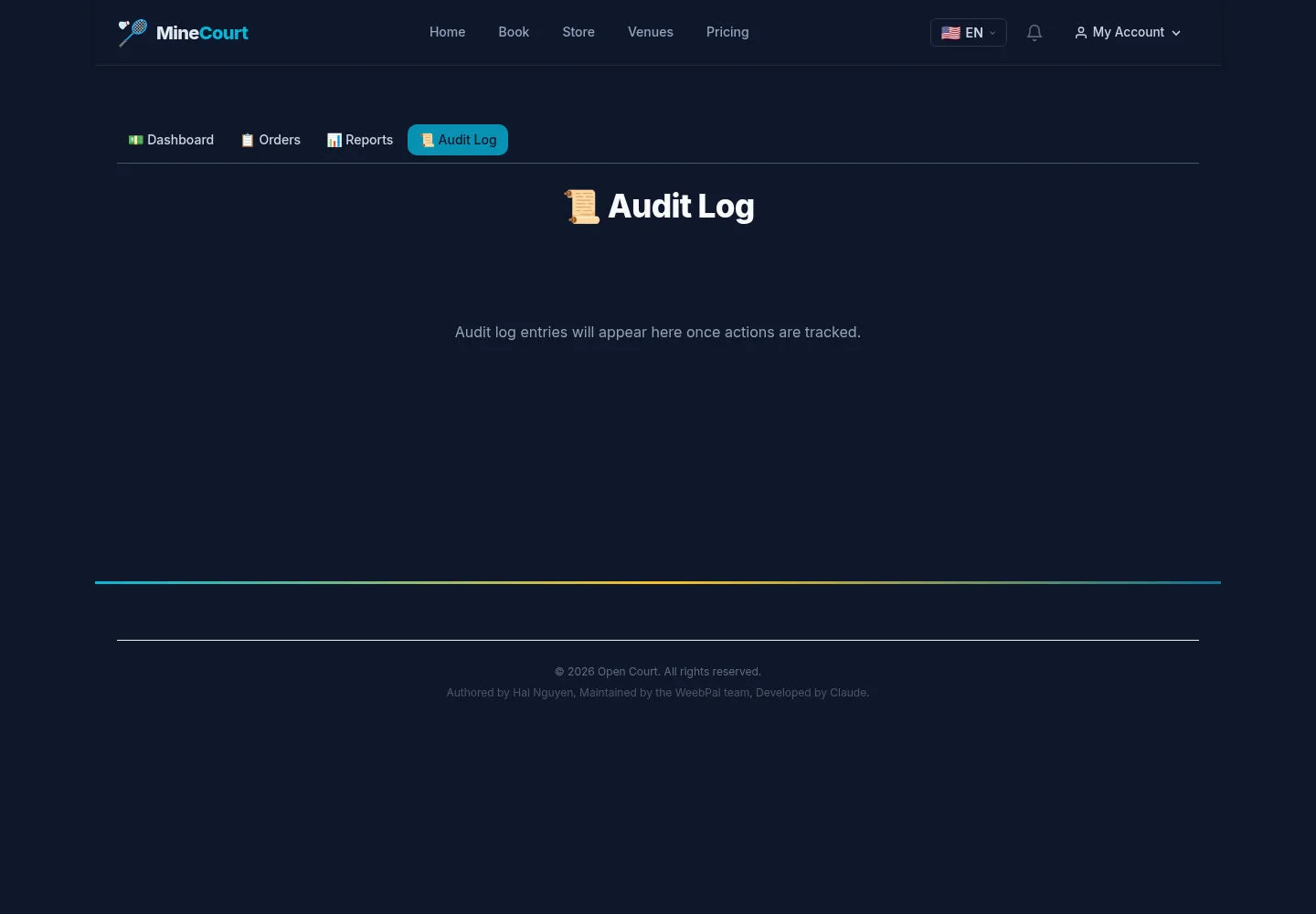Click the empty audit log message text
Image resolution: width=1316 pixels, height=914 pixels.
[658, 332]
